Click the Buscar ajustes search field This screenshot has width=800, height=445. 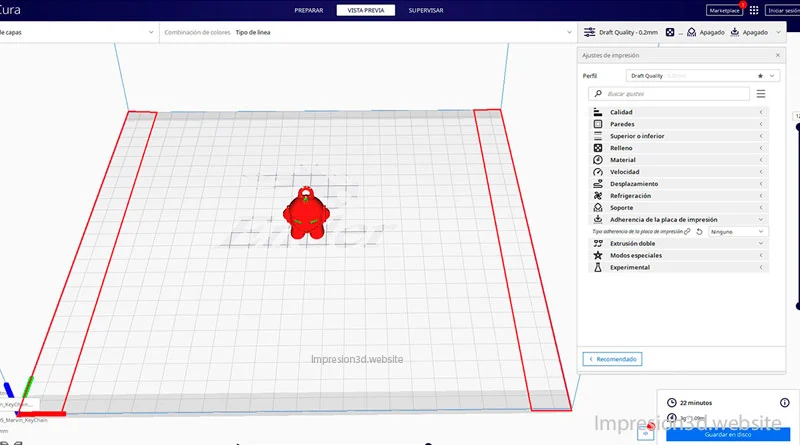669,94
